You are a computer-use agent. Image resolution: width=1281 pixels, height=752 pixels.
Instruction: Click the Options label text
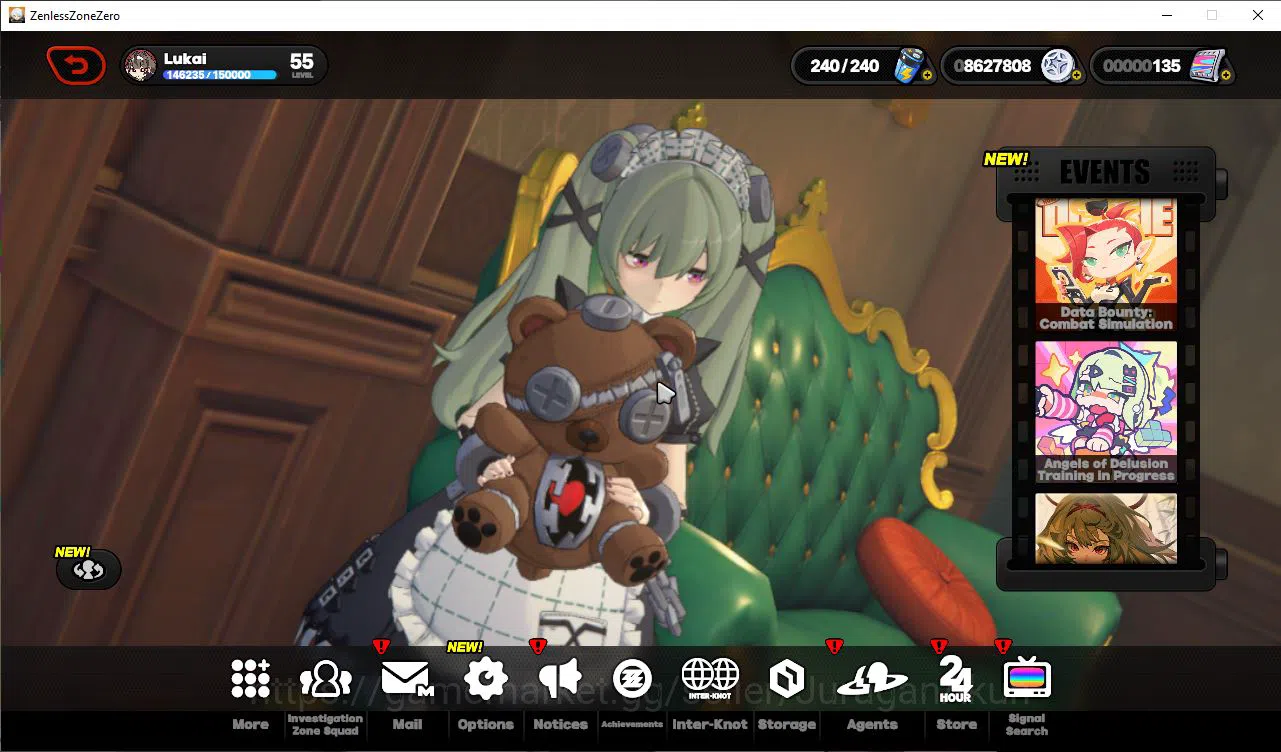486,725
